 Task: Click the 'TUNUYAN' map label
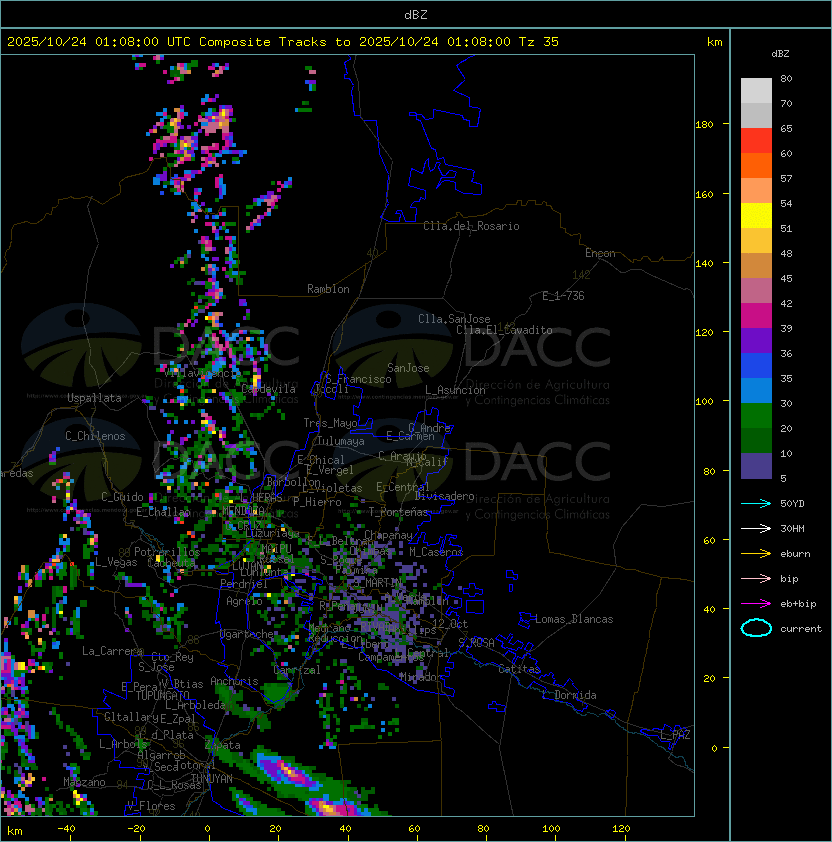(212, 778)
